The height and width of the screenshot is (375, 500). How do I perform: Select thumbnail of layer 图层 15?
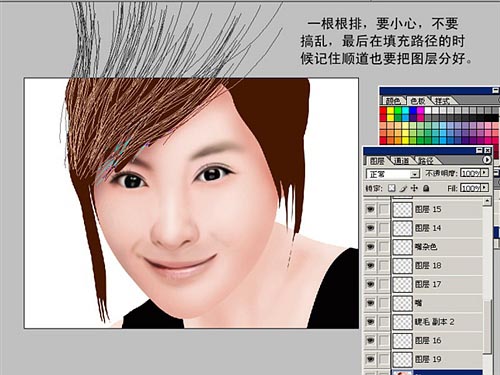[402, 209]
